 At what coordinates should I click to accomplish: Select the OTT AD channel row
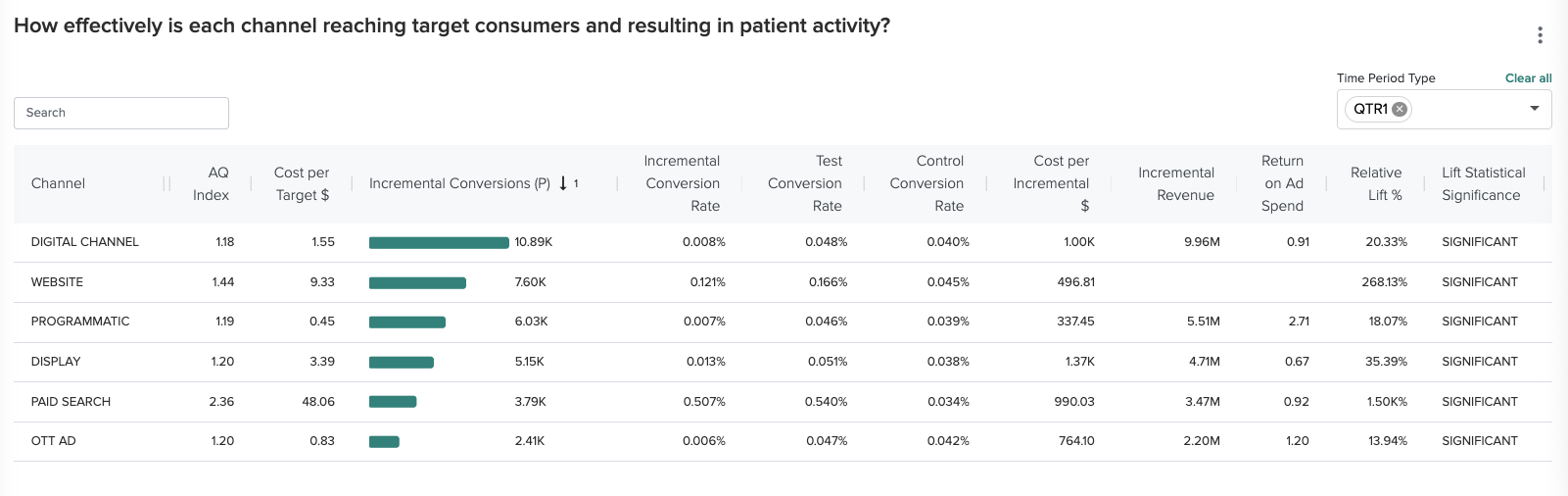(54, 441)
